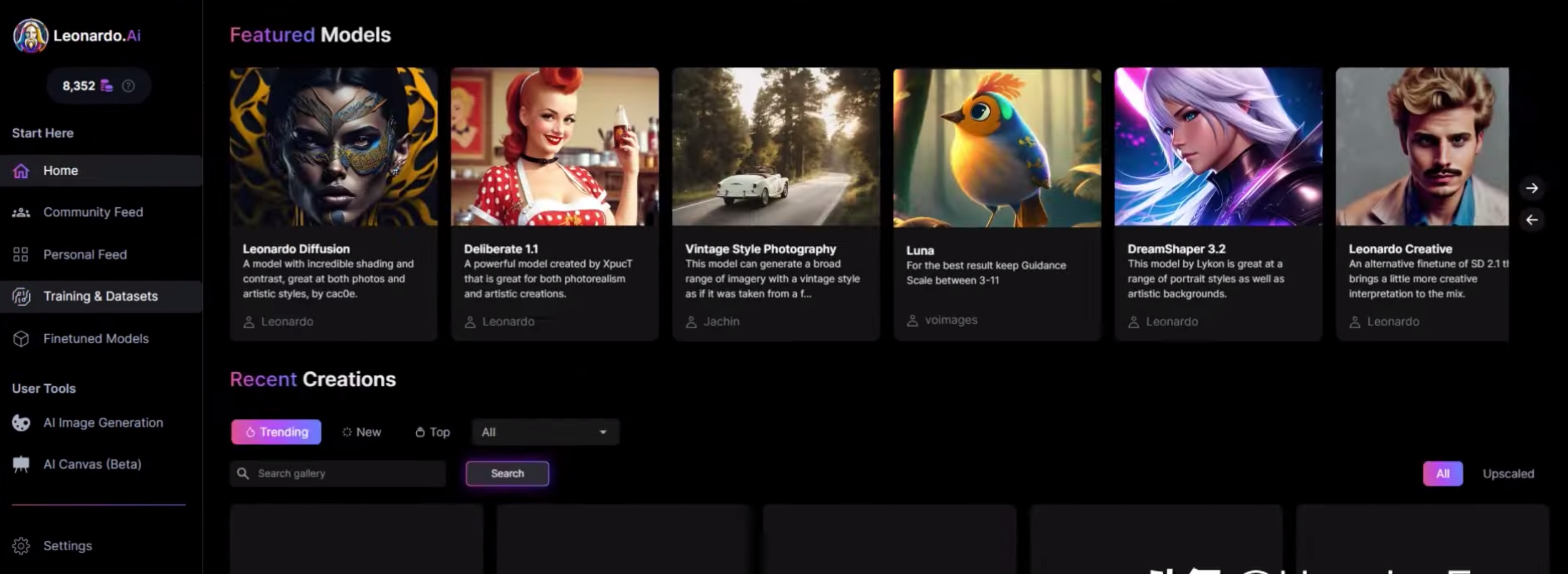Open the Deliberate 1.1 model thumbnail
The width and height of the screenshot is (1568, 574).
(x=554, y=147)
